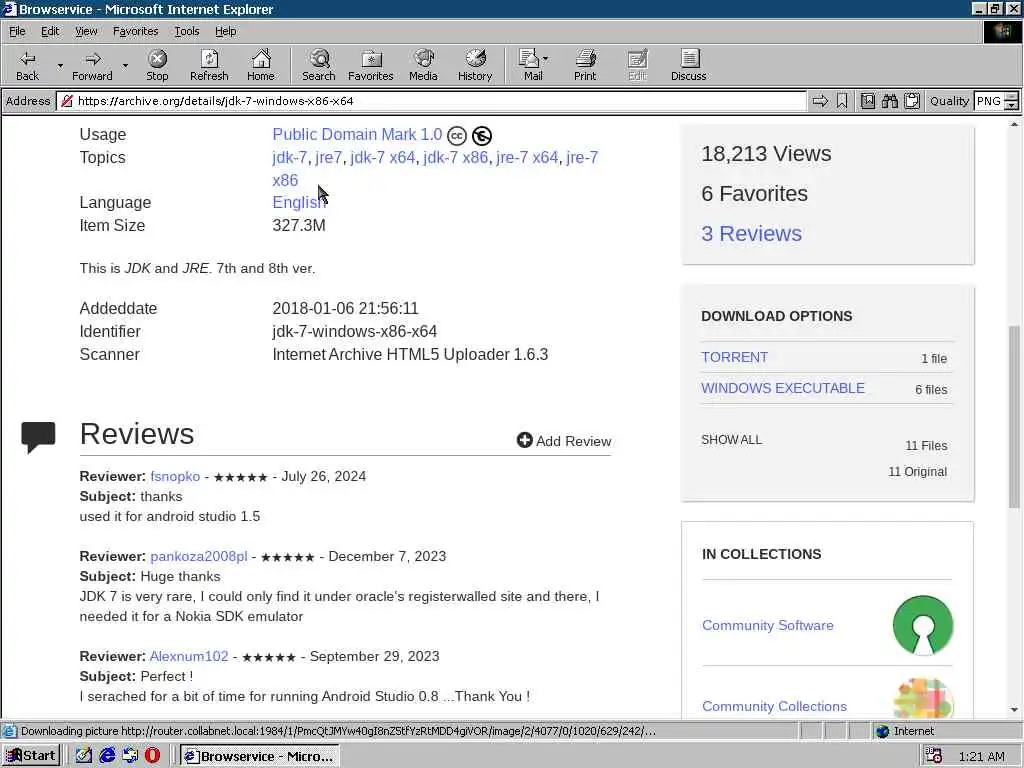The height and width of the screenshot is (768, 1024).
Task: Click the bookmarked-page icon in Browservice bar
Action: click(x=867, y=101)
